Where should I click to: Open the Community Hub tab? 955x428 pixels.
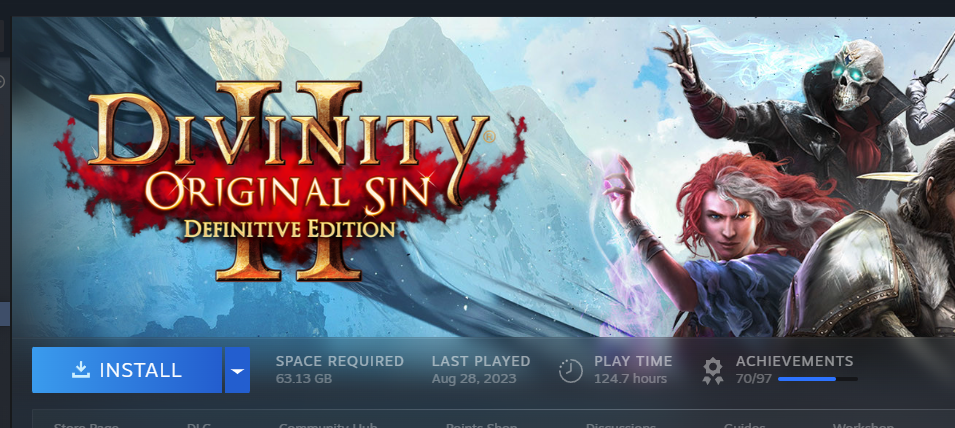328,426
